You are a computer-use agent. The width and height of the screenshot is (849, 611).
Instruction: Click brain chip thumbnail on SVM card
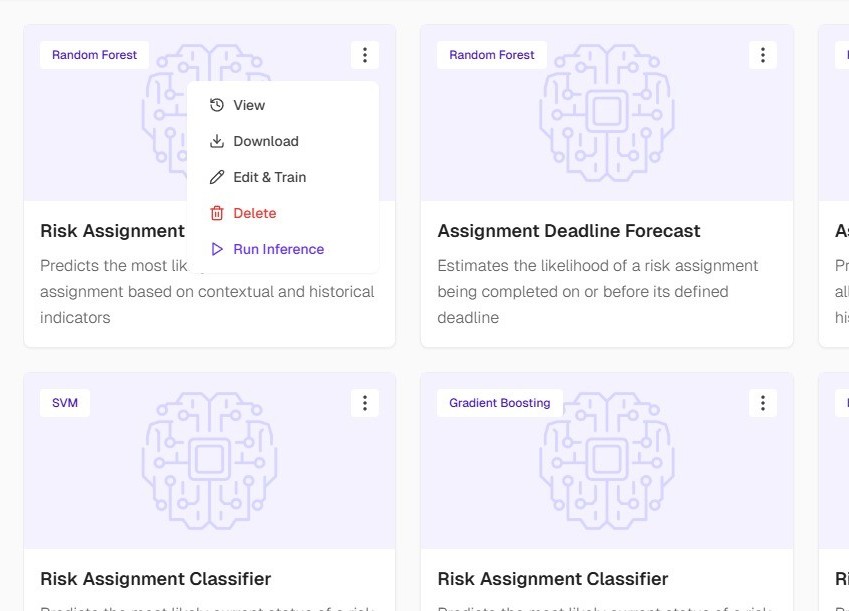point(210,461)
